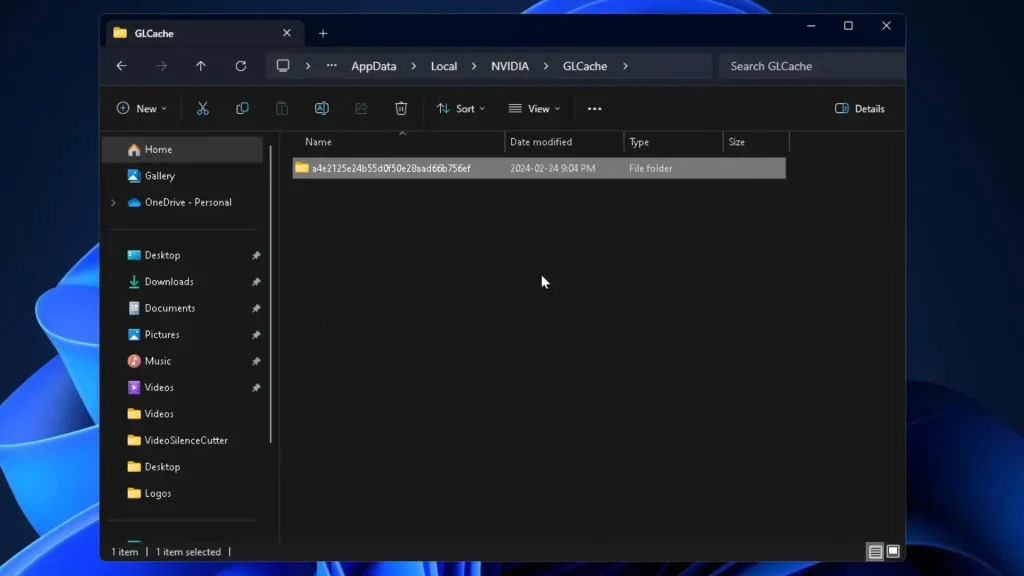This screenshot has height=576, width=1024.
Task: Expand chevron after Local breadcrumb
Action: [x=474, y=66]
